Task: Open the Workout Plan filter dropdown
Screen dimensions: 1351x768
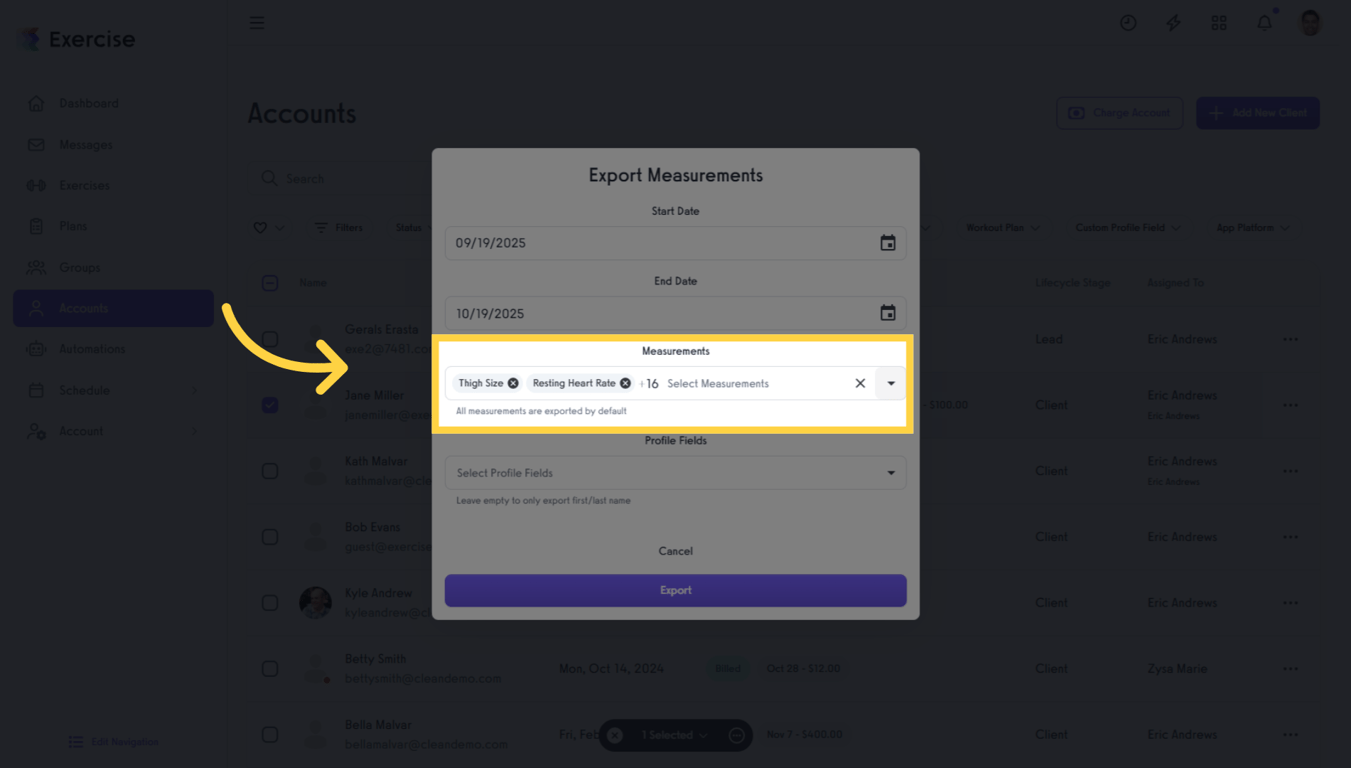Action: pyautogui.click(x=1002, y=227)
